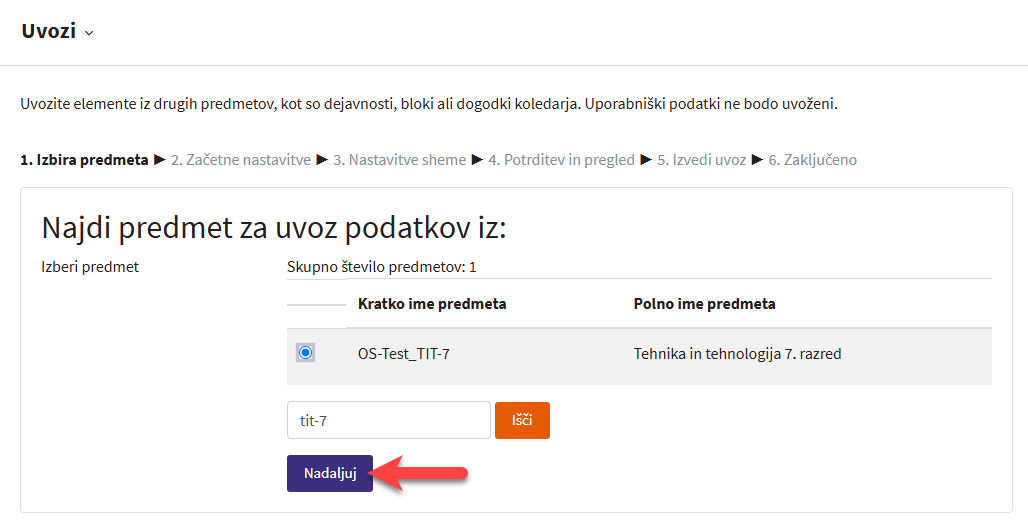This screenshot has width=1028, height=532.
Task: Open step 2. Začetne nastavitve
Action: [240, 160]
